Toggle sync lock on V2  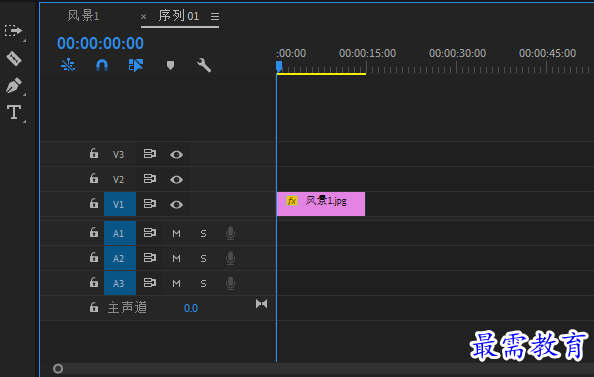(150, 179)
